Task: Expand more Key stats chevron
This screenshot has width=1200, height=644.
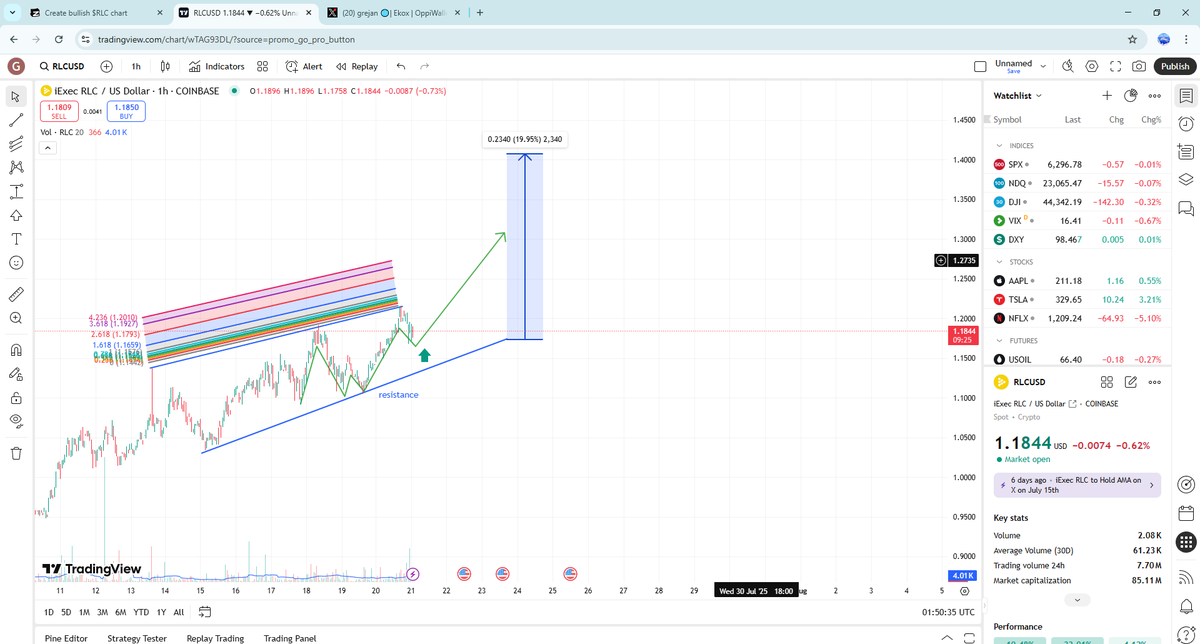Action: pos(1077,599)
